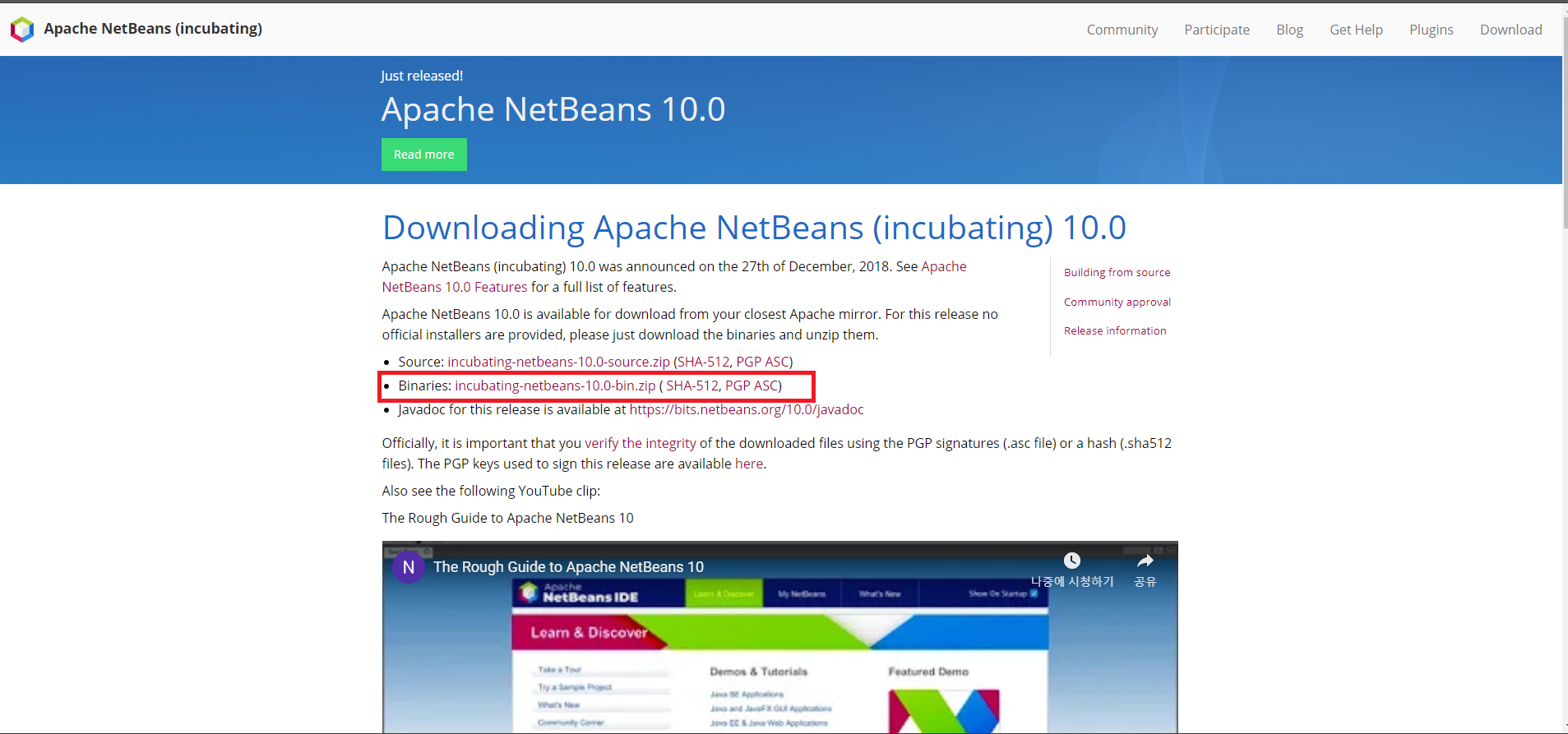The height and width of the screenshot is (734, 1568).
Task: Click the Apache NetBeans 10.0 banner title
Action: pyautogui.click(x=553, y=109)
